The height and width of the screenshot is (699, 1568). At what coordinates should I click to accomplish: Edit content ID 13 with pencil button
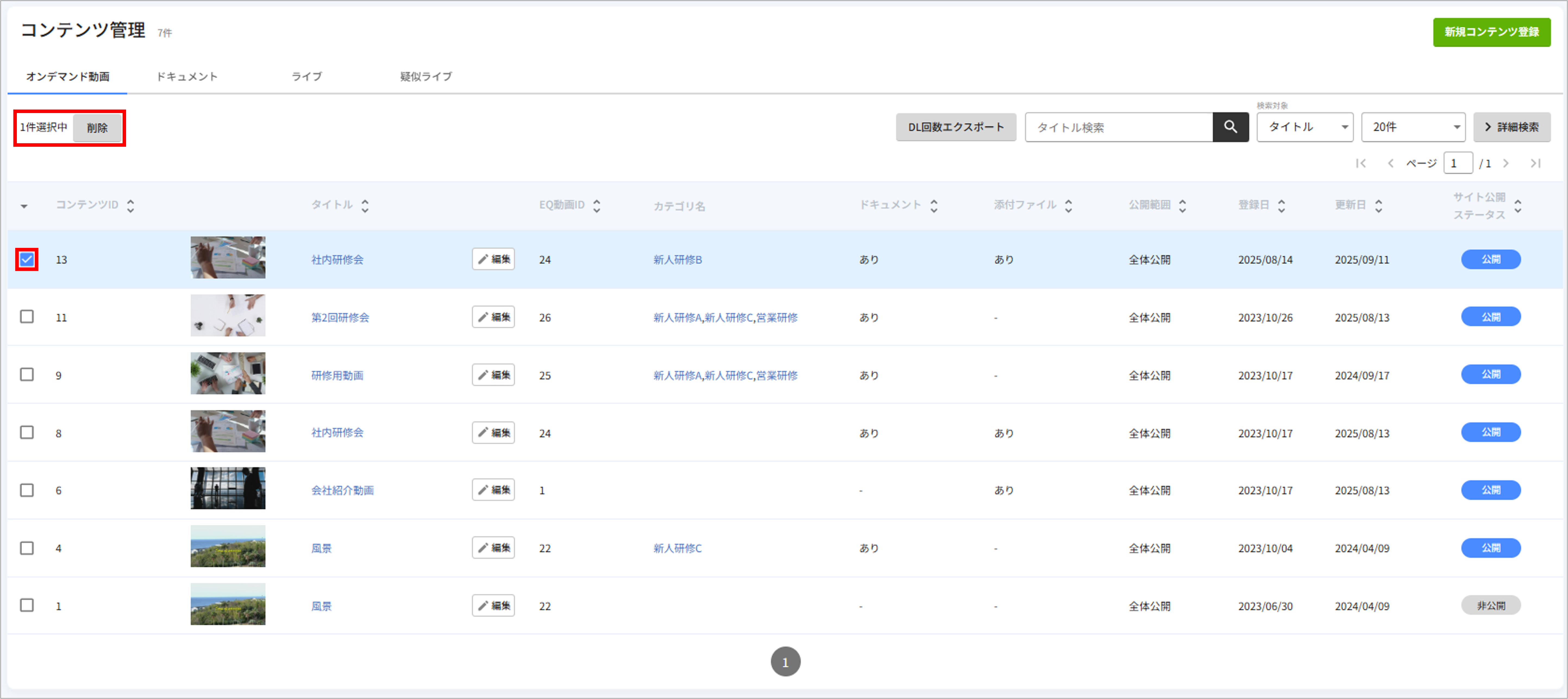(493, 259)
